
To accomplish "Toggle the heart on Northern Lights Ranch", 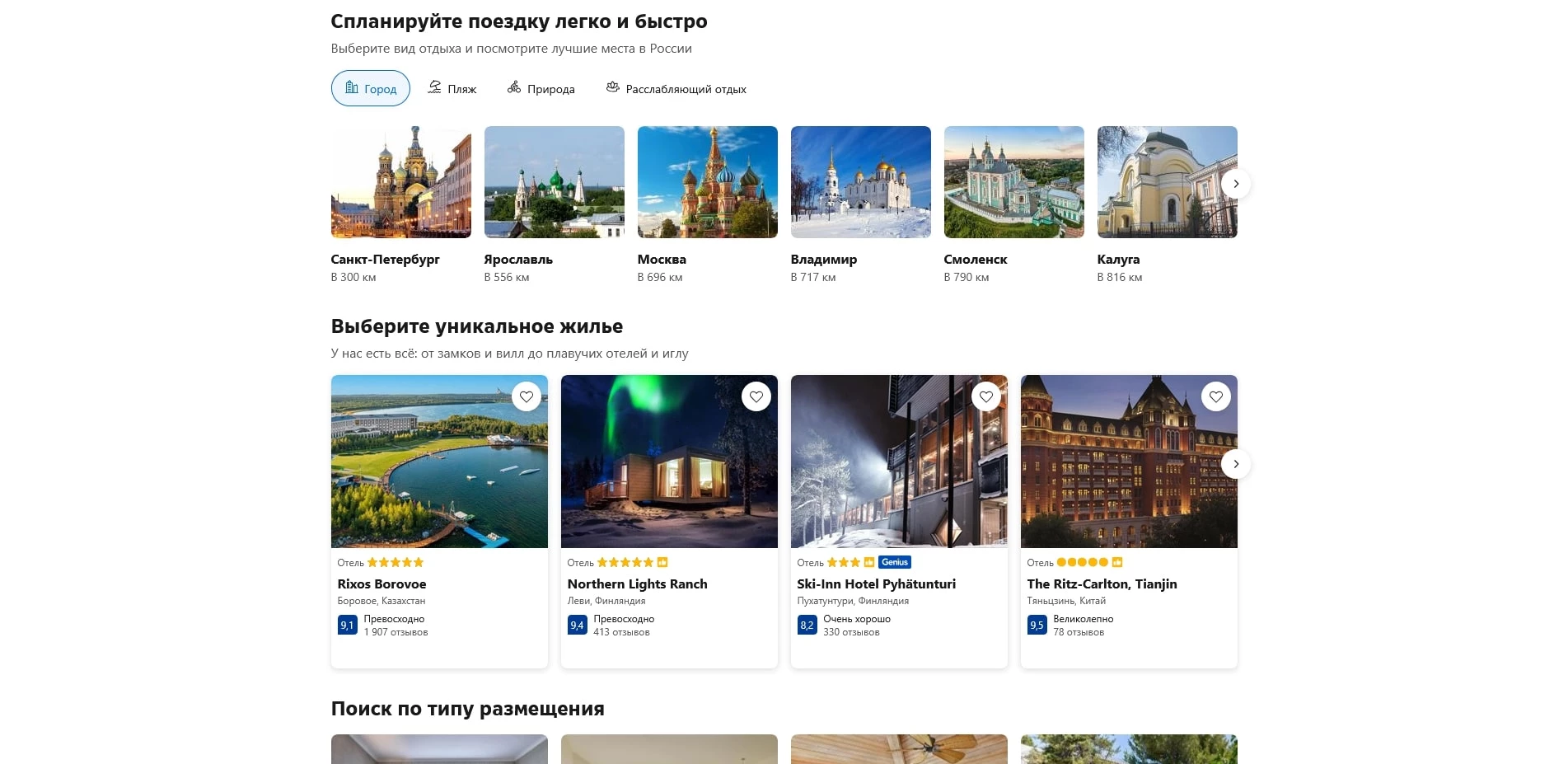I will pos(756,396).
